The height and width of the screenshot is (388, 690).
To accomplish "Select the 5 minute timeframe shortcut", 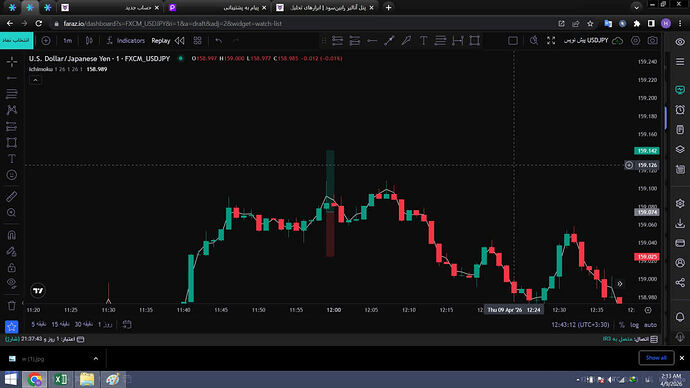I will (39, 324).
